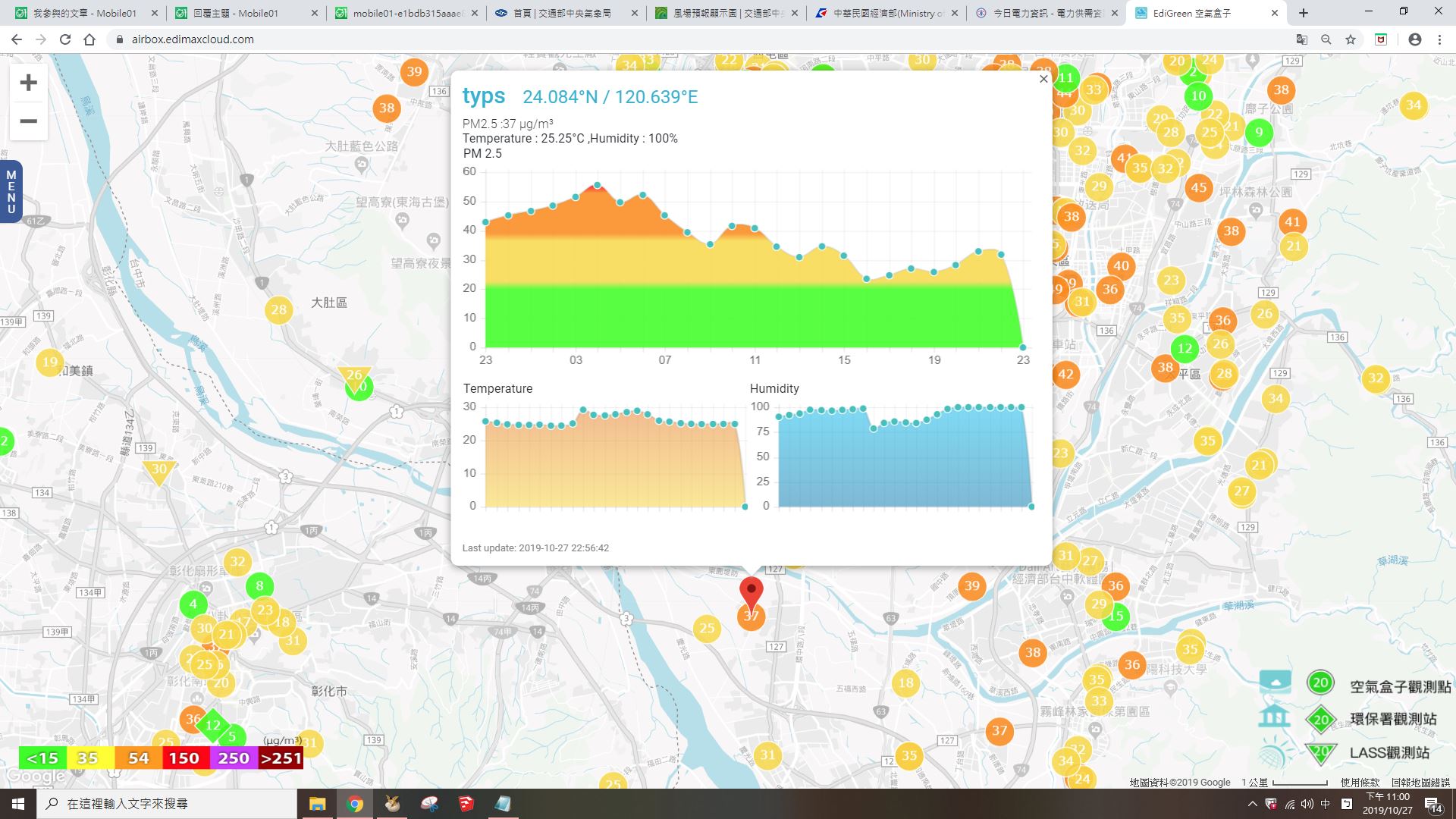Click the green 4 marker near Changhua

pyautogui.click(x=193, y=604)
